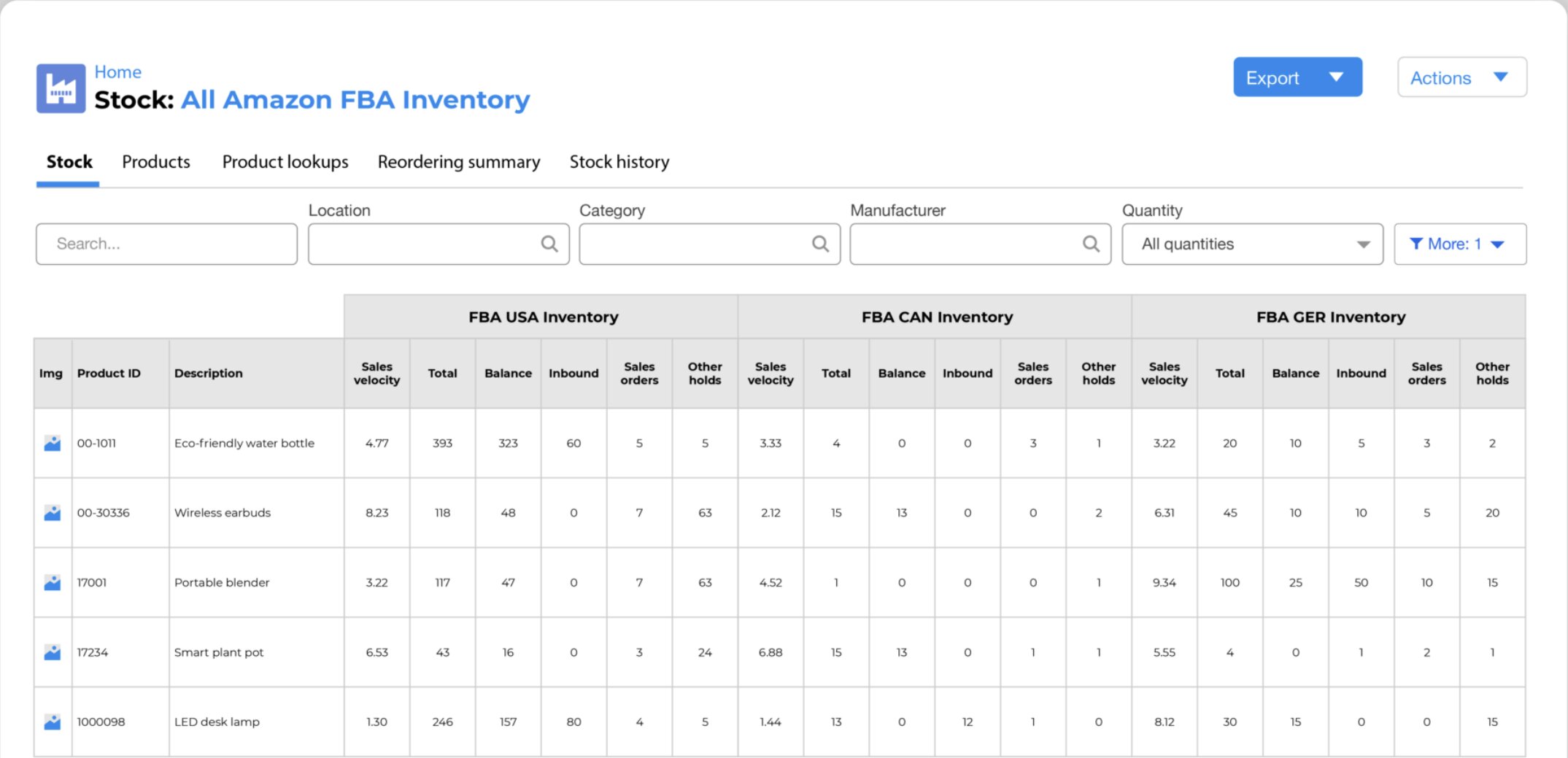Expand the Export dropdown button
The height and width of the screenshot is (758, 1568).
coord(1297,77)
